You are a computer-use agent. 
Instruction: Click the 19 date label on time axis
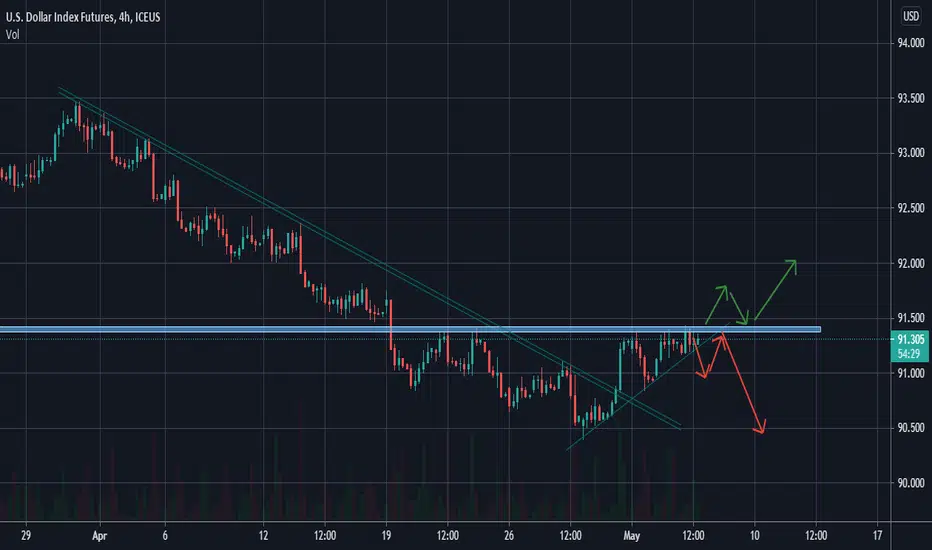(x=386, y=535)
